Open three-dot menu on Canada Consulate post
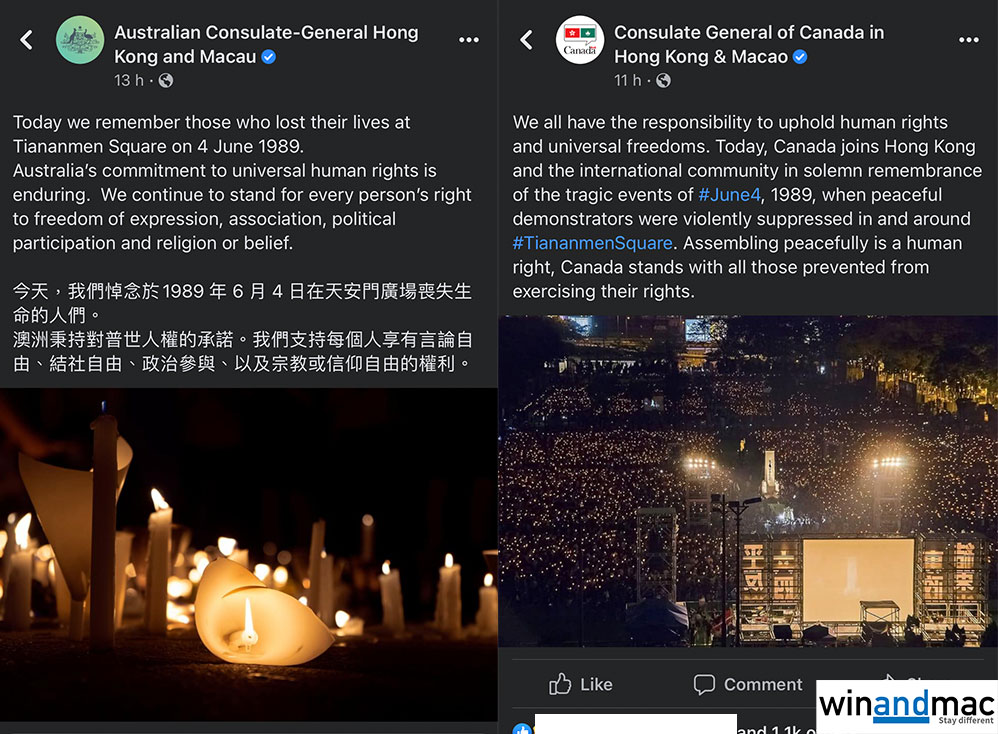Screen dimensions: 998x734 (x=969, y=40)
